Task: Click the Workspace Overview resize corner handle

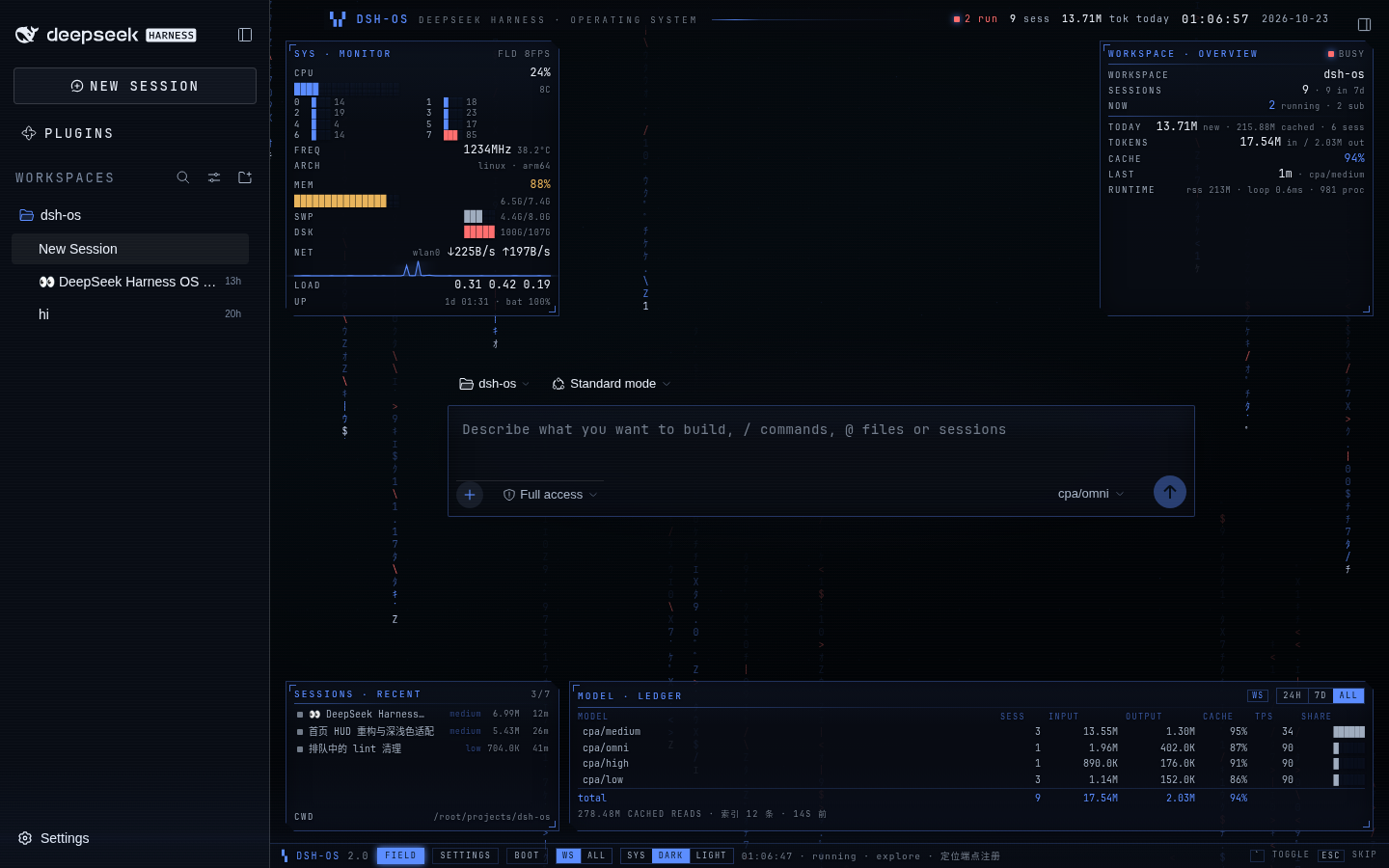Action: (1366, 310)
